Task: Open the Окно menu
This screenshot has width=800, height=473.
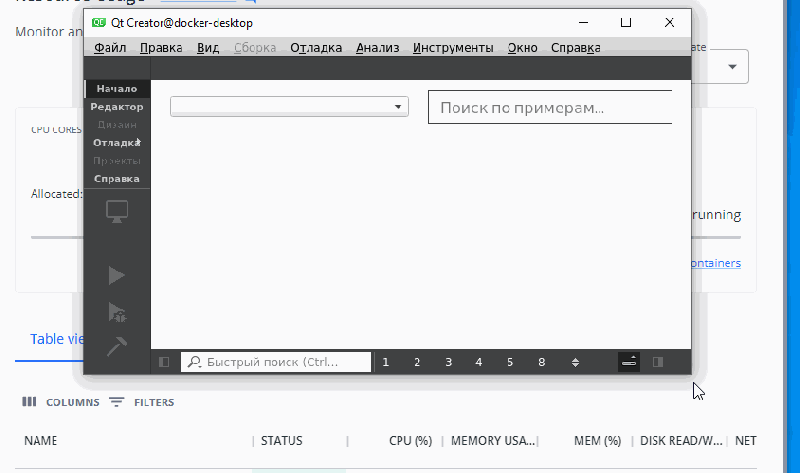Action: [x=522, y=48]
